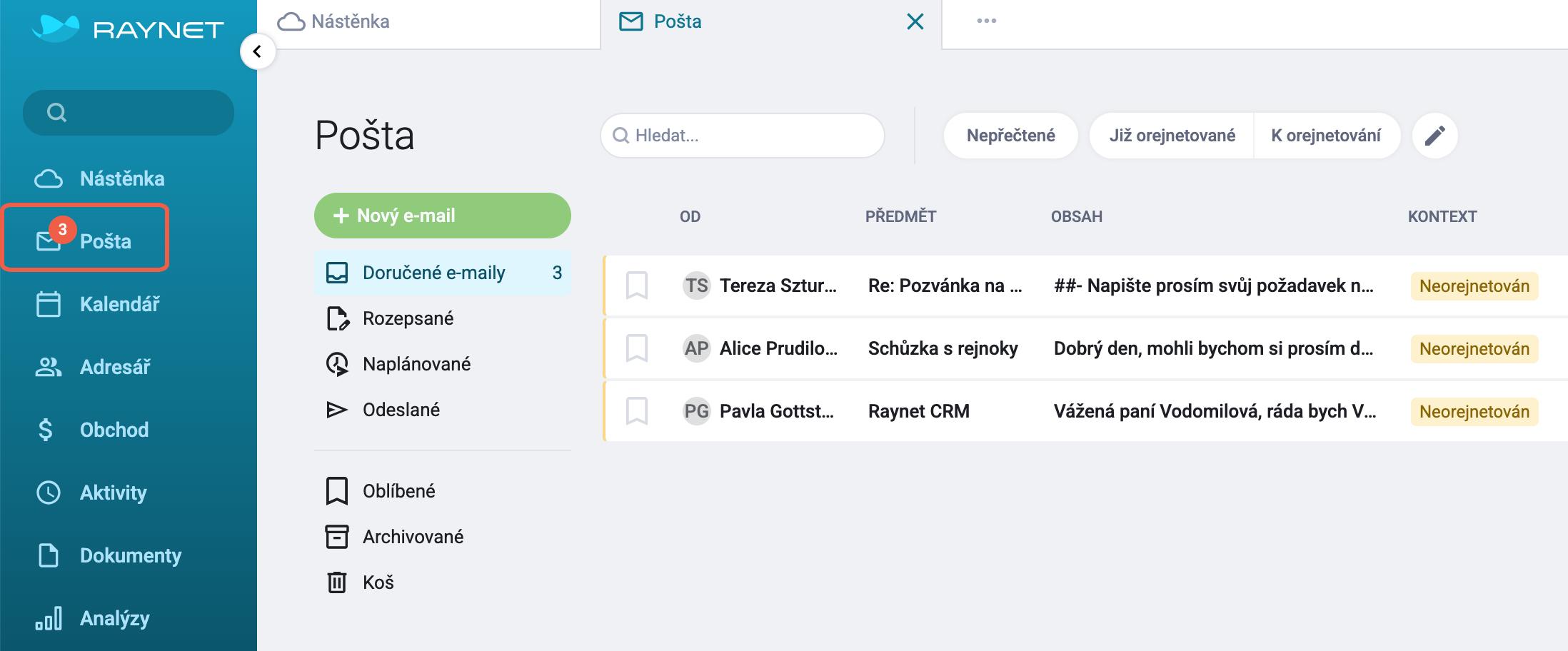Open Analýzy chart section
The height and width of the screenshot is (651, 1568).
click(92, 618)
